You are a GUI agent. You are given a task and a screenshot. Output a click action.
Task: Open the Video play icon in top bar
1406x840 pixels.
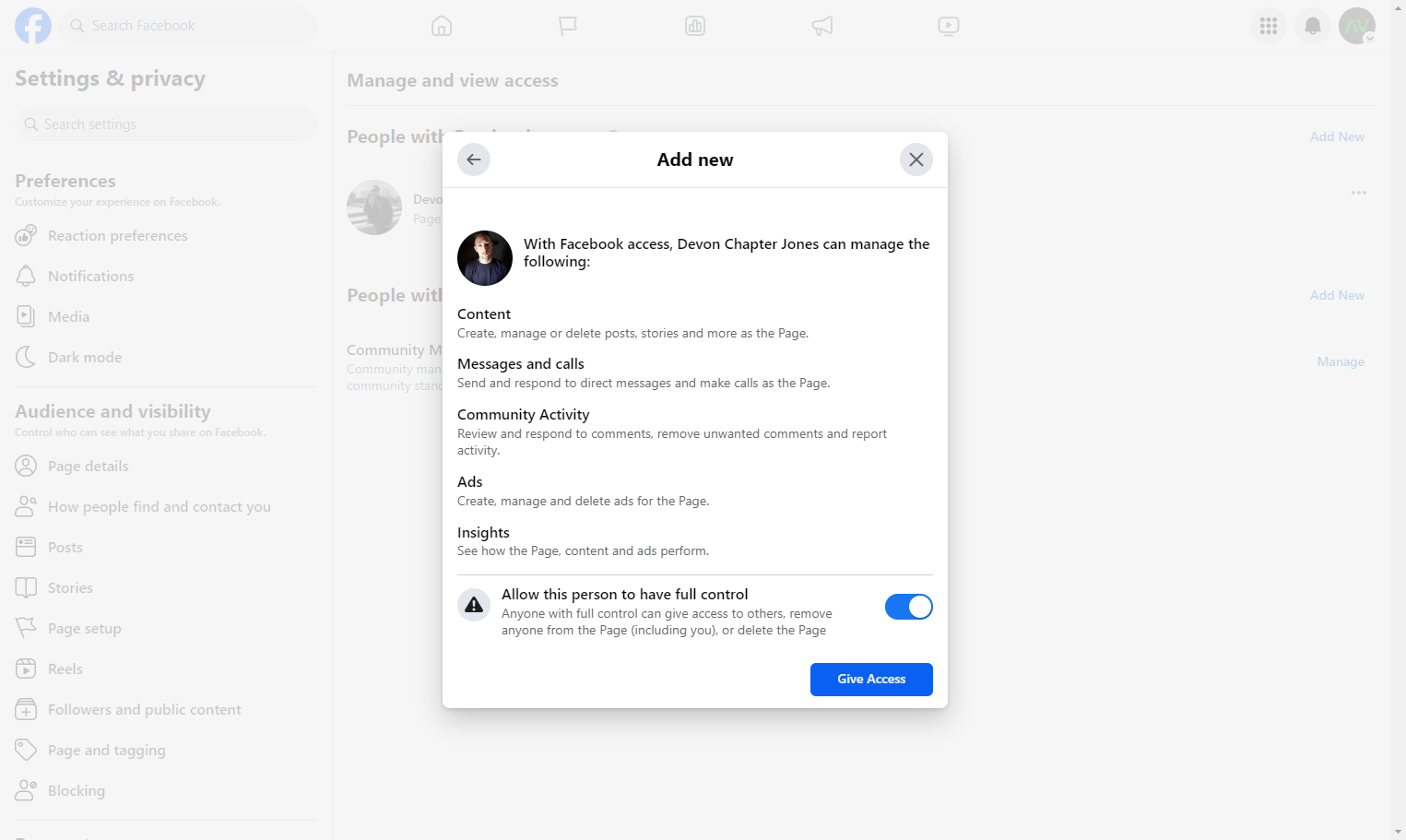tap(949, 26)
